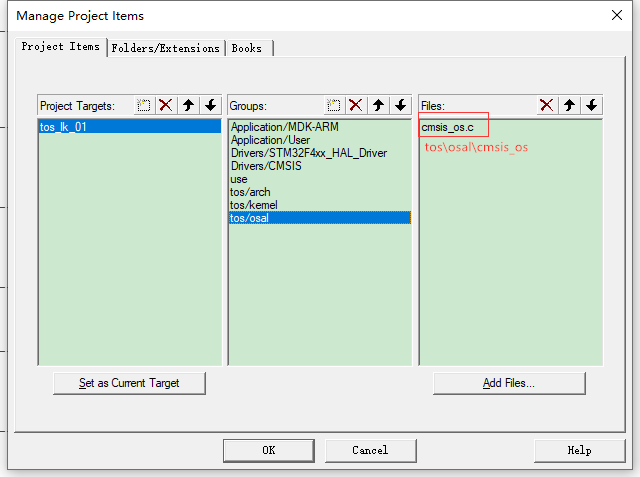Select the Application/MDK-ARM group
Image resolution: width=640 pixels, height=477 pixels.
(320, 127)
